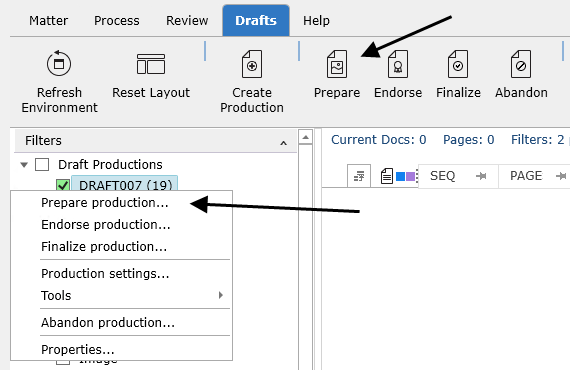Choose Abandon production from context menu
This screenshot has width=570, height=370.
pyautogui.click(x=122, y=323)
